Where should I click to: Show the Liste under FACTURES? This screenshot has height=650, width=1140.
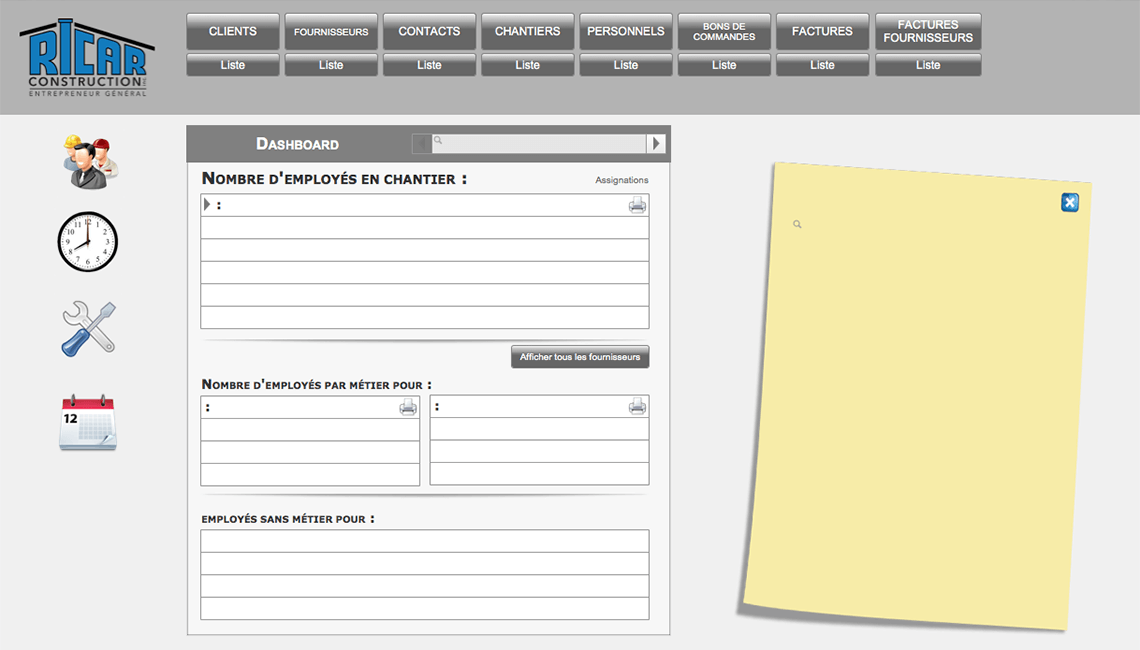822,65
